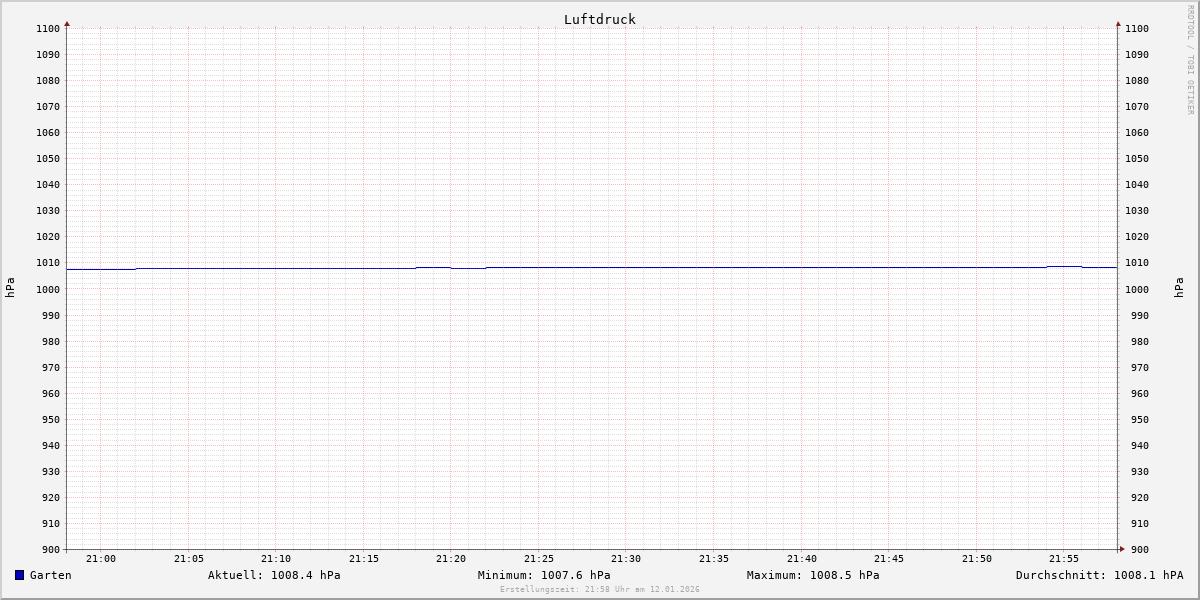Click the Aktuell 1008.4 hPa reading
This screenshot has width=1200, height=600.
[x=274, y=575]
